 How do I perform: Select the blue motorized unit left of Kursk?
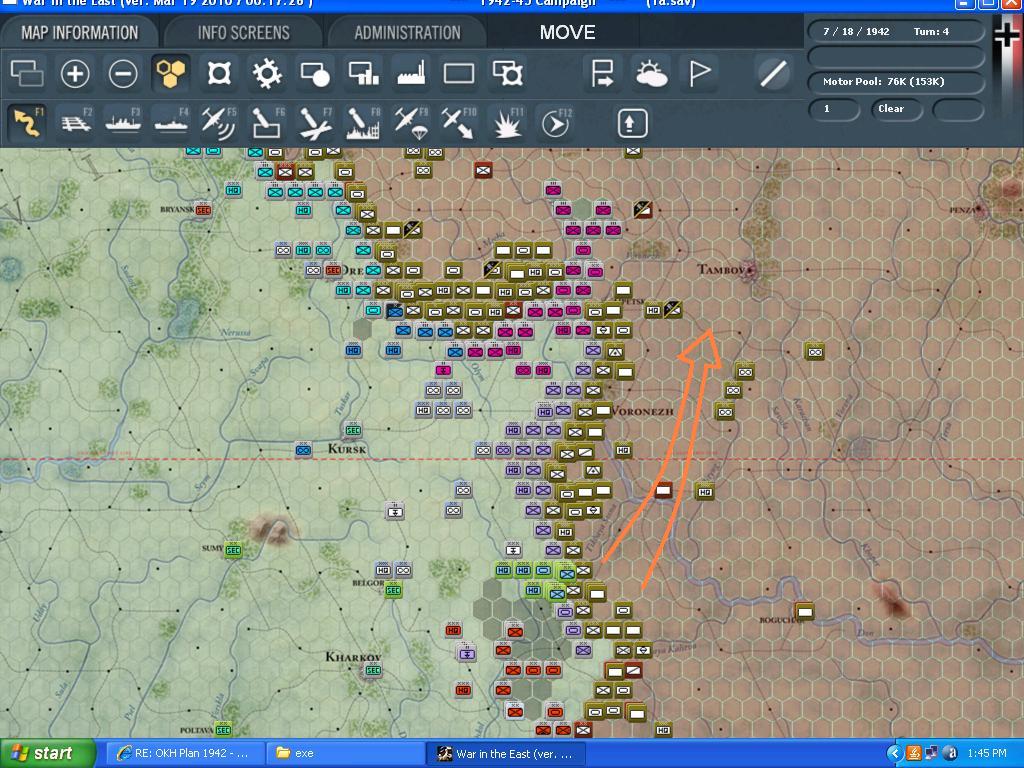click(x=303, y=450)
